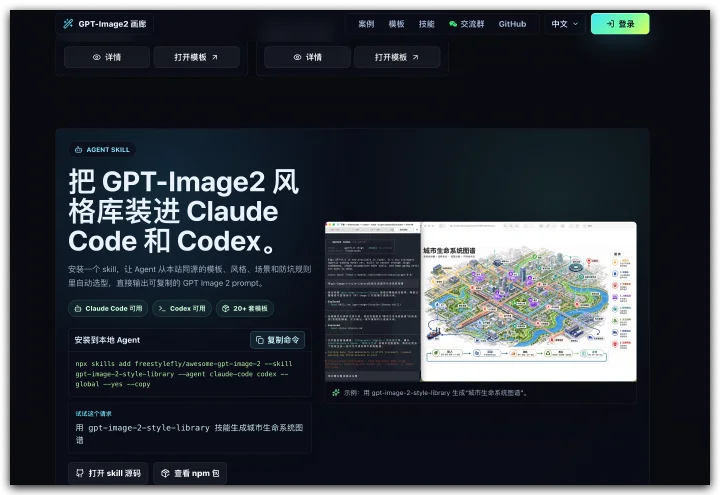Click the npx skills add command text

[184, 374]
